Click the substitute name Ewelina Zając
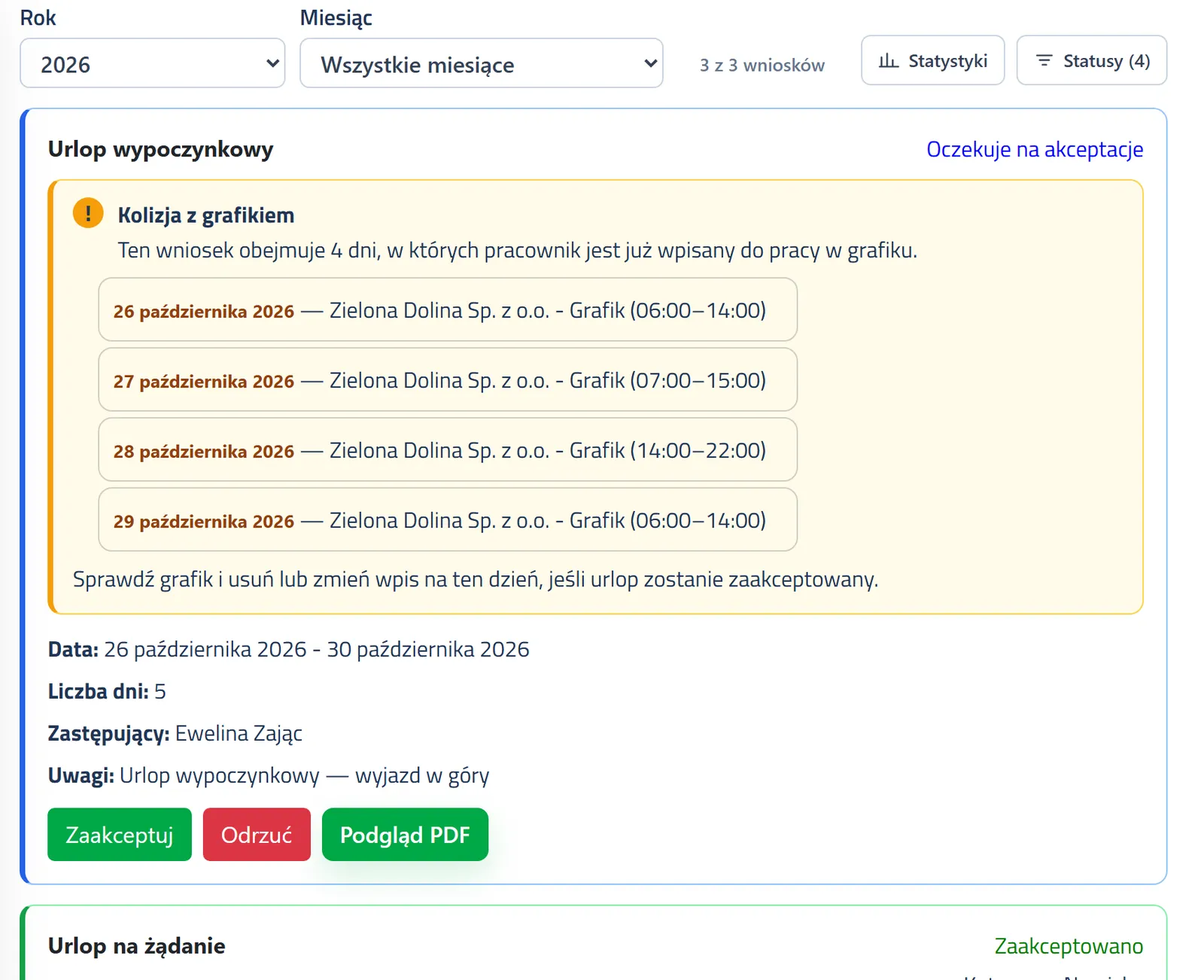The width and height of the screenshot is (1204, 980). click(239, 733)
